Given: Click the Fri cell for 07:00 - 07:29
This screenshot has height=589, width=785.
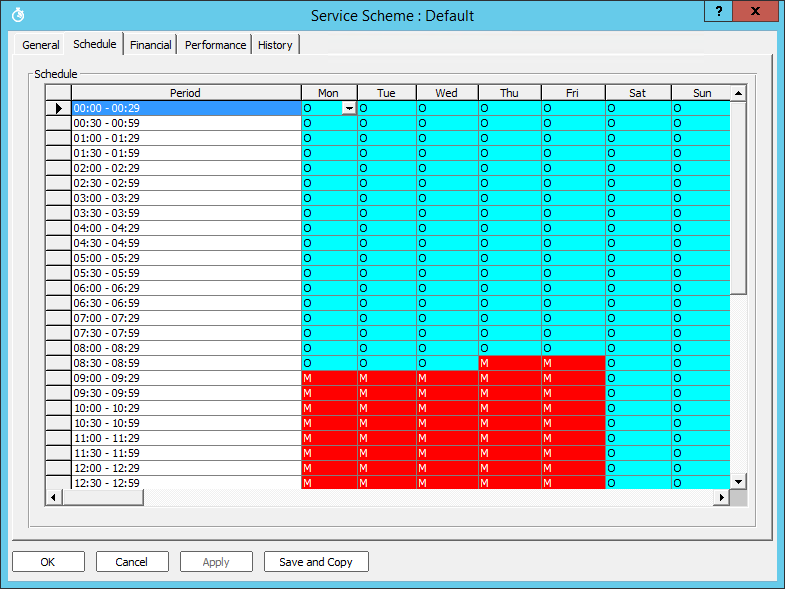Looking at the screenshot, I should pyautogui.click(x=573, y=318).
